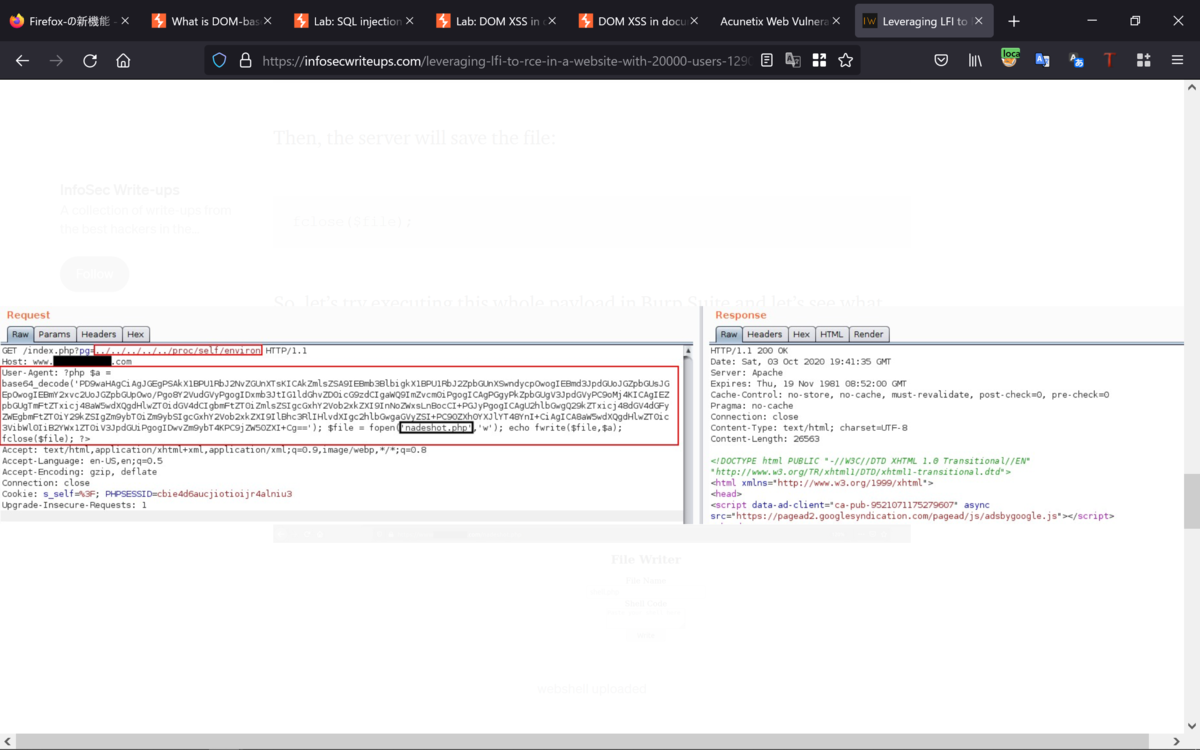Save page to Pocket
This screenshot has width=1200, height=750.
tap(941, 60)
